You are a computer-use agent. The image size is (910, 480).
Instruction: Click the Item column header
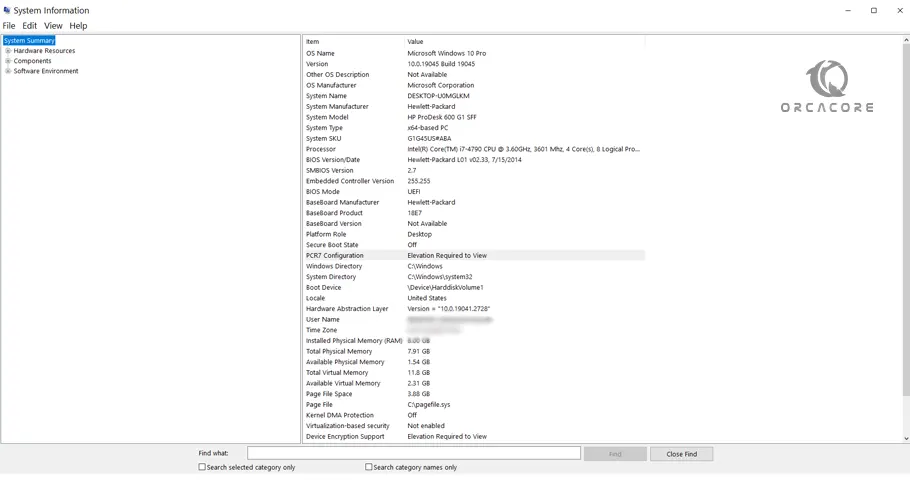pyautogui.click(x=353, y=41)
